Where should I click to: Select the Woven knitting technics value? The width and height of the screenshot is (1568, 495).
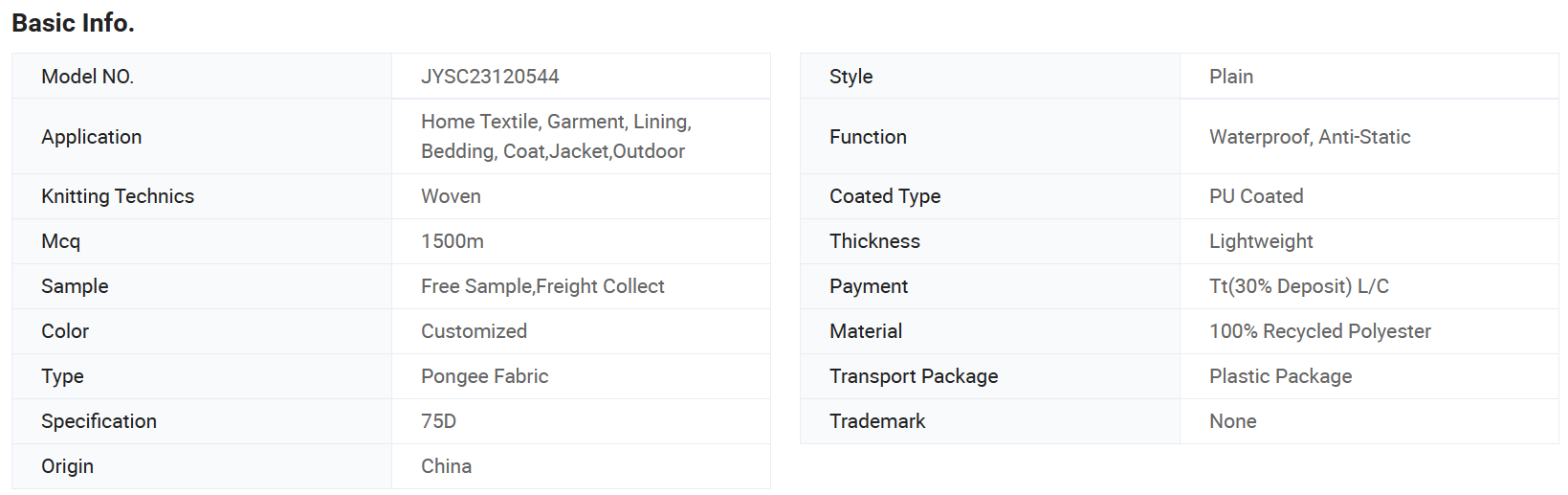[451, 196]
